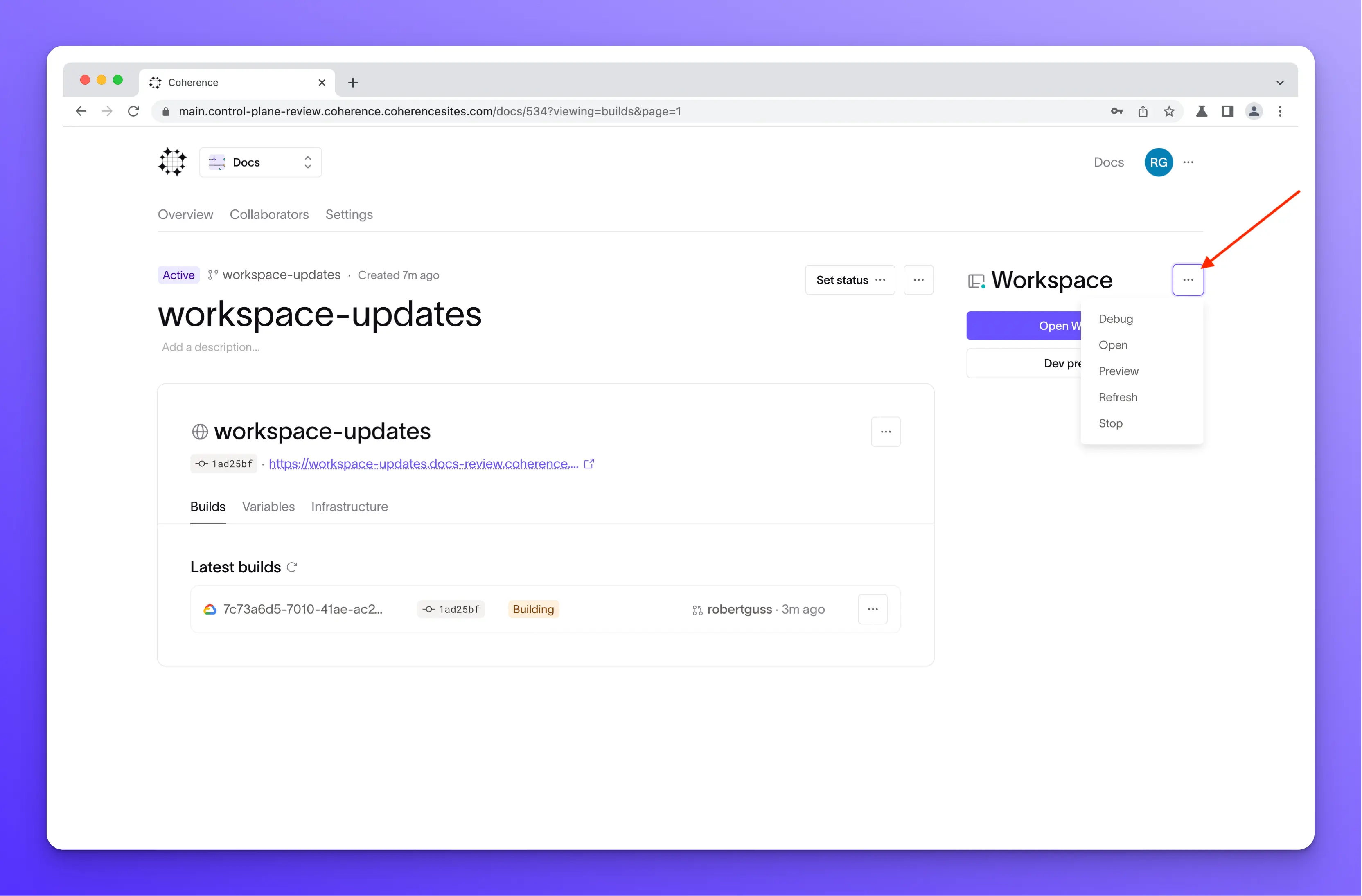Open the workspace-updates docs-review URL link
The height and width of the screenshot is (896, 1362).
(424, 464)
